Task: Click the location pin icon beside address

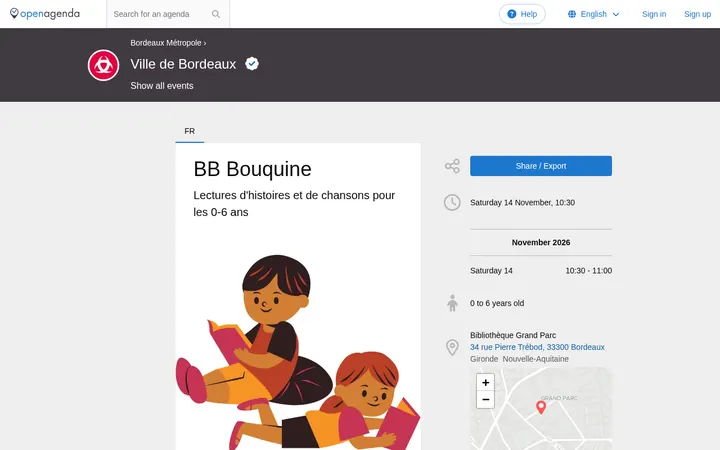Action: point(452,347)
